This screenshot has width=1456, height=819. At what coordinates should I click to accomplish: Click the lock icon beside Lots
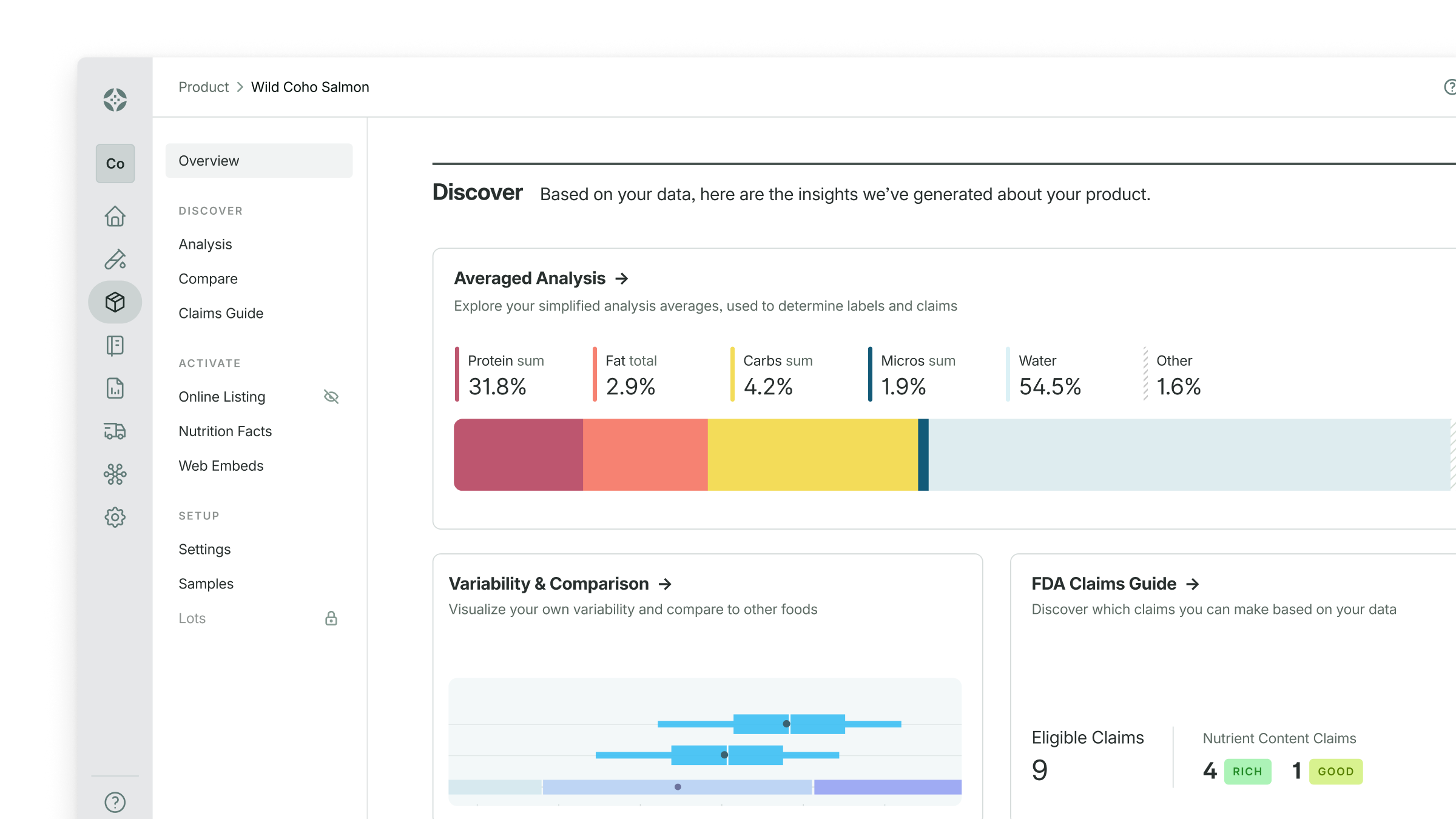tap(331, 618)
